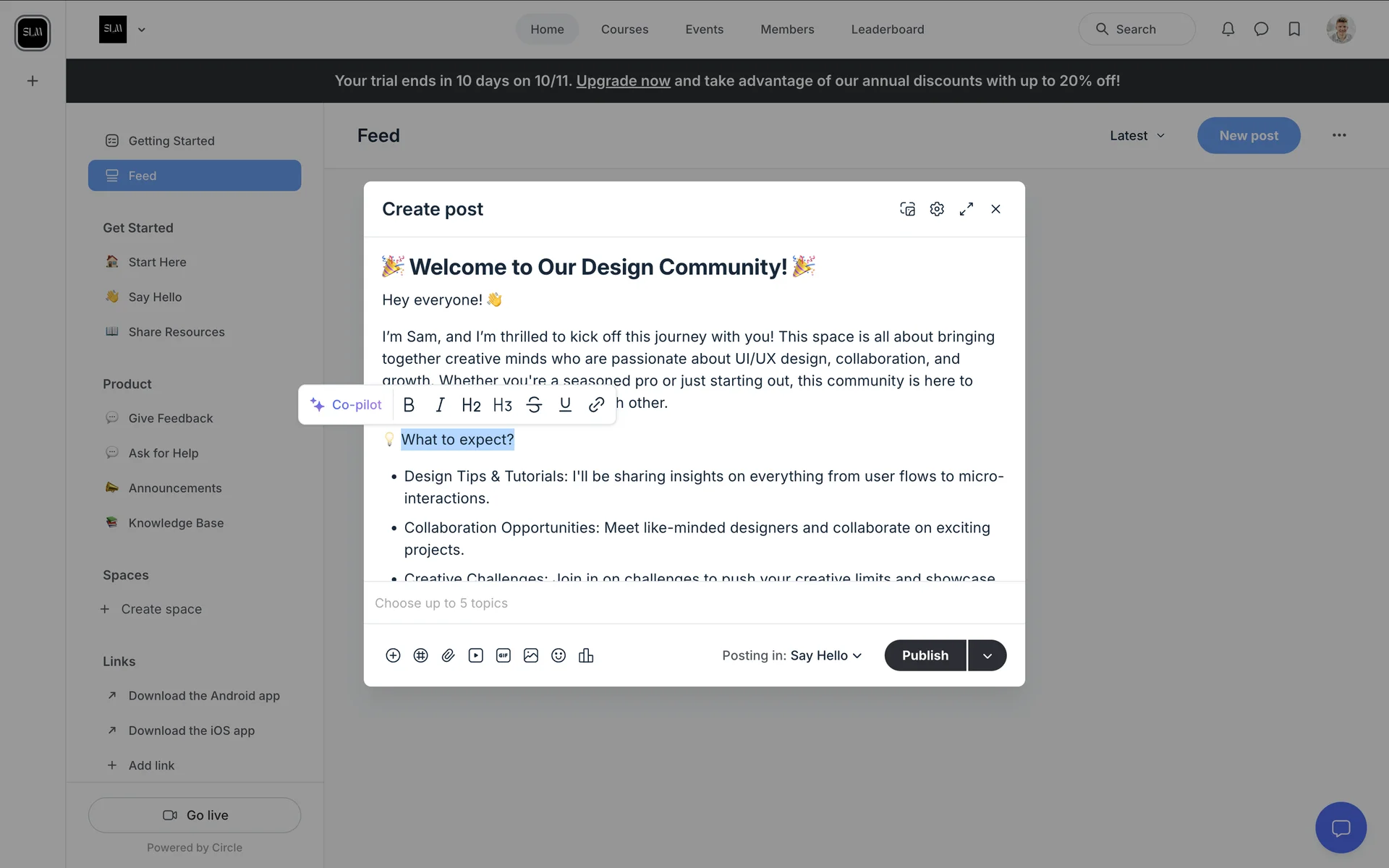Screen dimensions: 1389x868
Task: Open the emoji picker
Action: (558, 655)
